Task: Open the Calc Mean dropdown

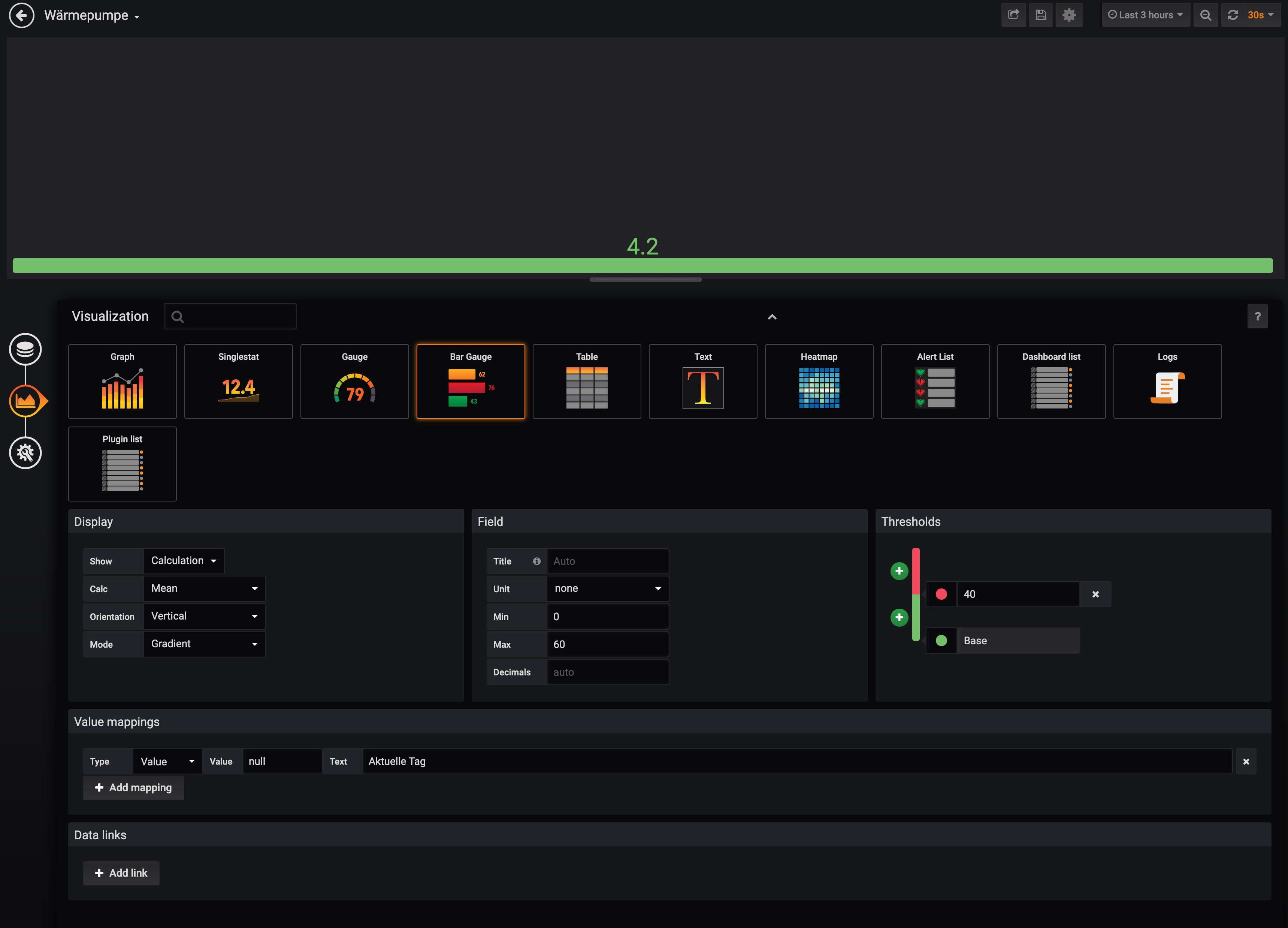Action: click(x=204, y=588)
